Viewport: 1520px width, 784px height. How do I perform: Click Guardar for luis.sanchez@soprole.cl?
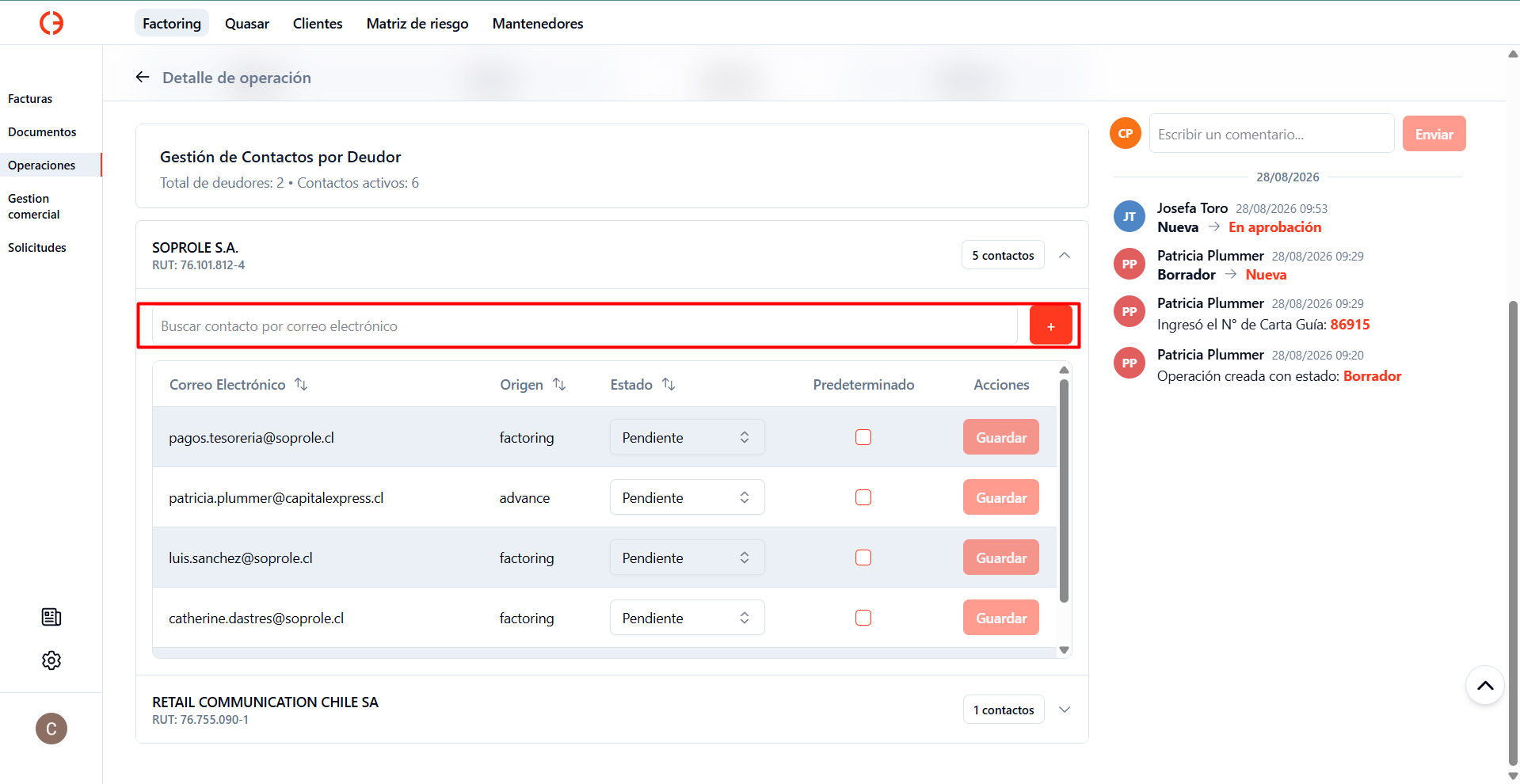click(1001, 558)
